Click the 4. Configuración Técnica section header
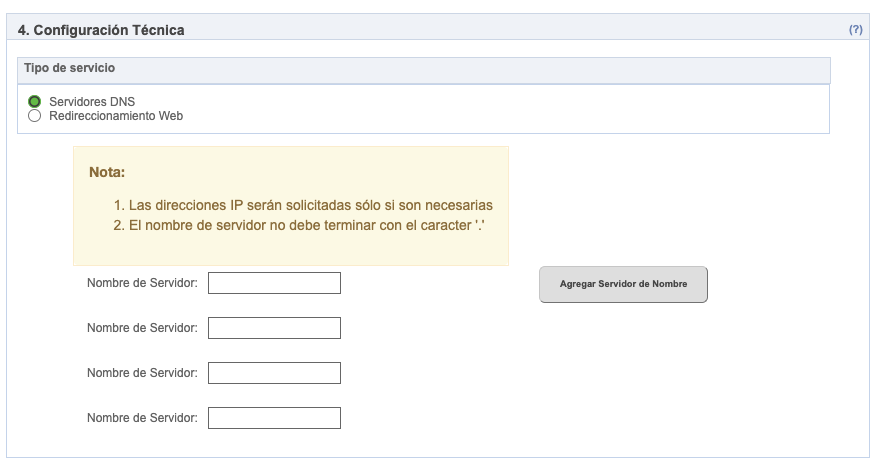Viewport: 876px width, 467px height. (x=101, y=30)
